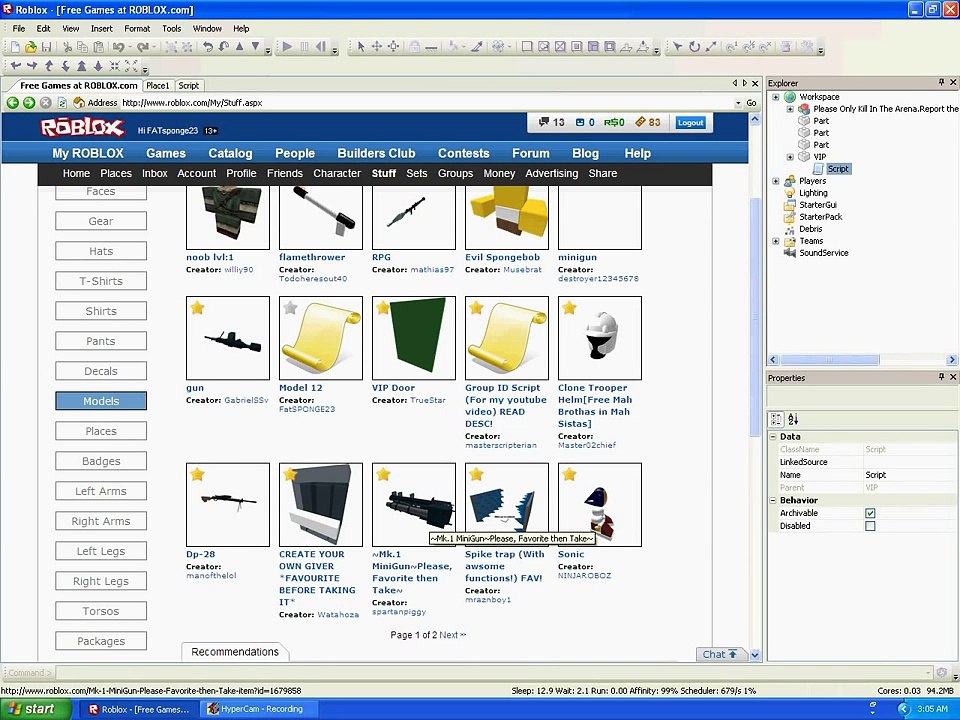Click the alphabetical sort properties icon

pyautogui.click(x=793, y=419)
